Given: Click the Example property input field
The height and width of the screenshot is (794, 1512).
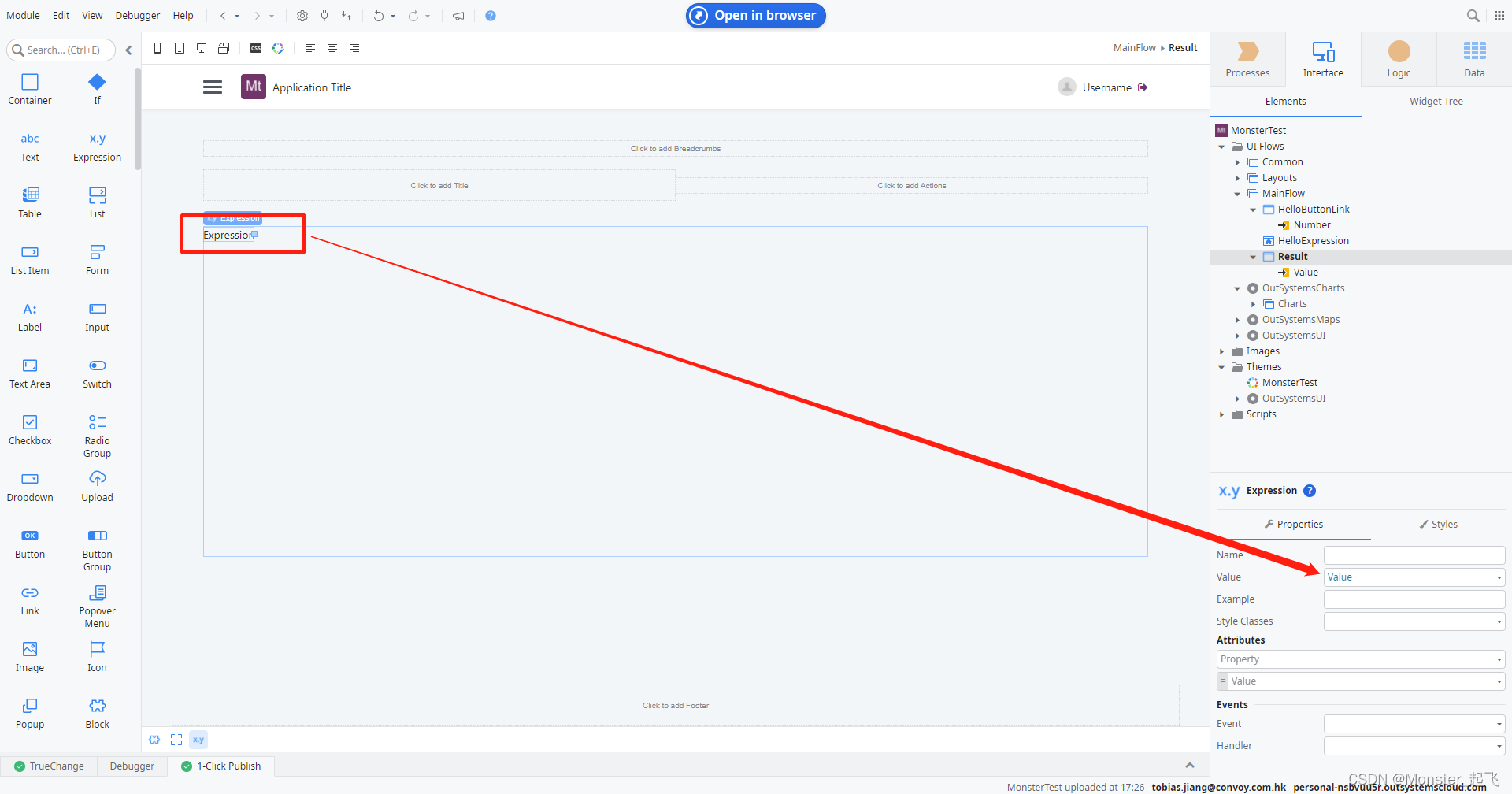Looking at the screenshot, I should click(x=1414, y=599).
